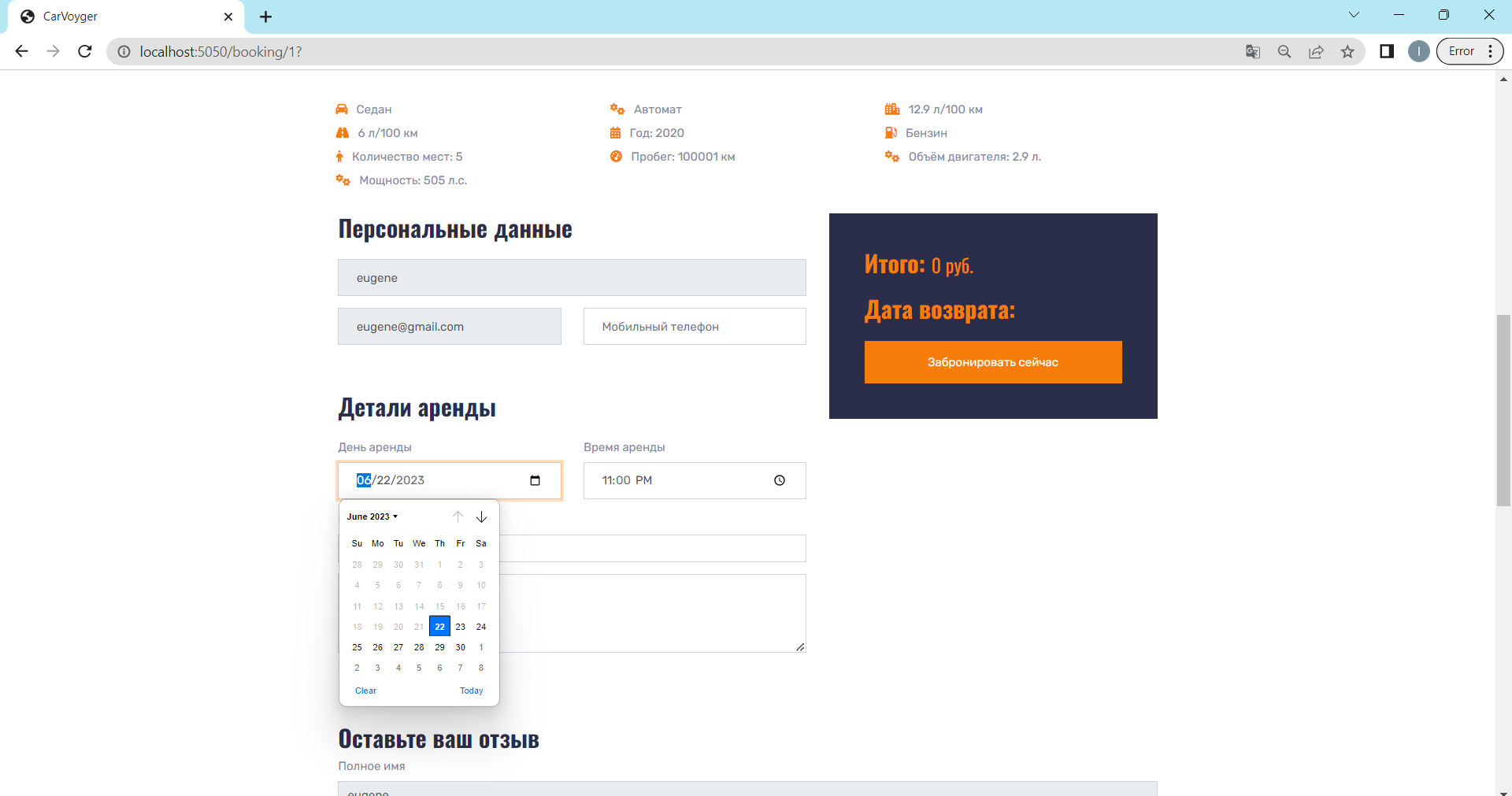Viewport: 1512px width, 796px height.
Task: Clear the selected rental date
Action: point(365,690)
